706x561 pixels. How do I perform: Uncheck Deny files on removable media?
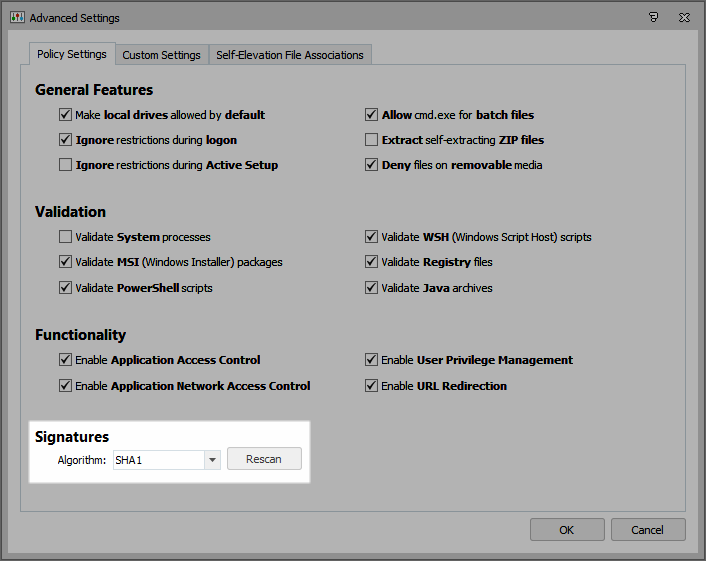pyautogui.click(x=372, y=165)
